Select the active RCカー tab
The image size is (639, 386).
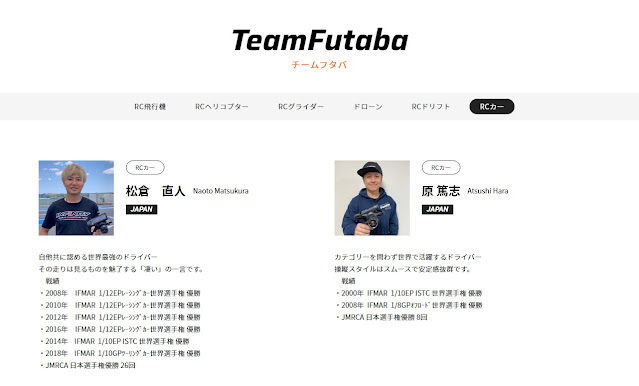[491, 107]
